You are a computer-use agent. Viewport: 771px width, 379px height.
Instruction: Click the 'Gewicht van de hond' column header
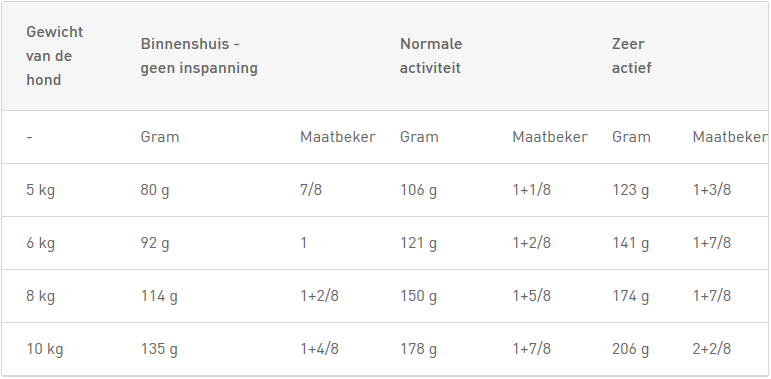pos(55,56)
